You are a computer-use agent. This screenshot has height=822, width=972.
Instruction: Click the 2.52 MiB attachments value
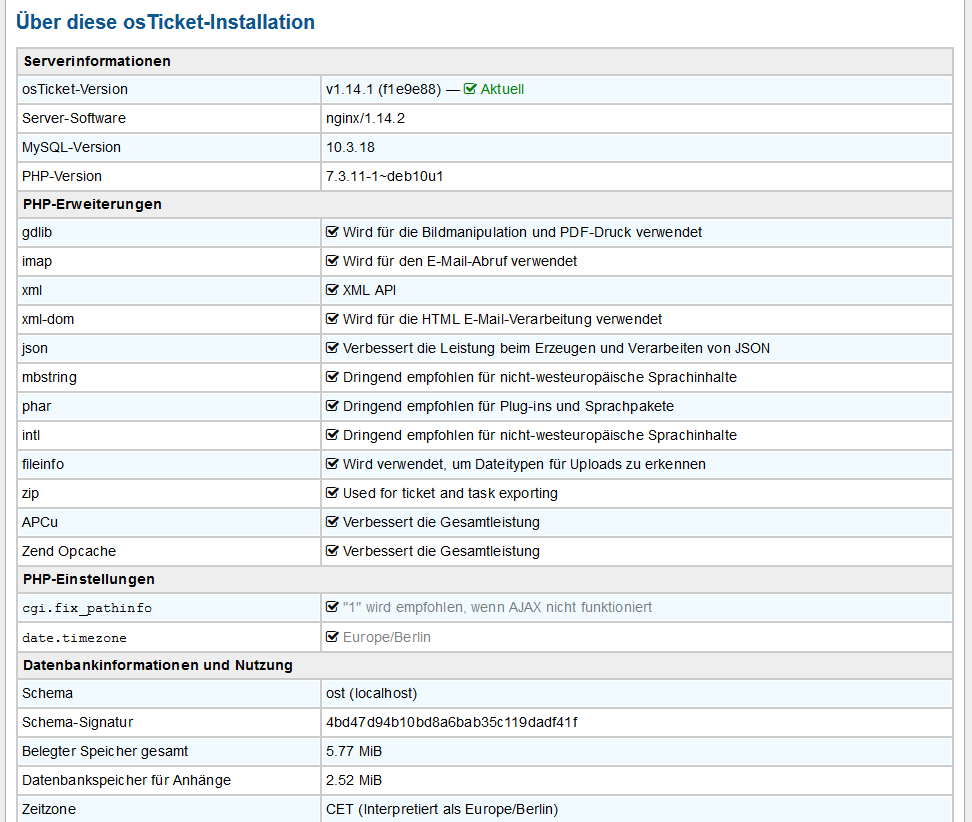(x=354, y=780)
